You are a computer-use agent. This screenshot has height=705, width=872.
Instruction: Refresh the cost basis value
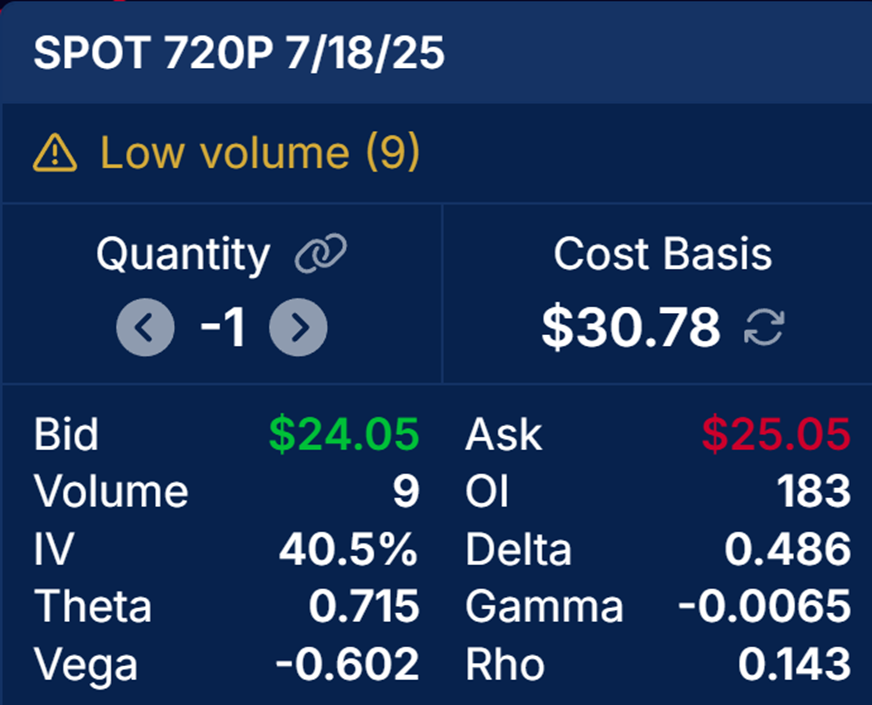[x=764, y=327]
